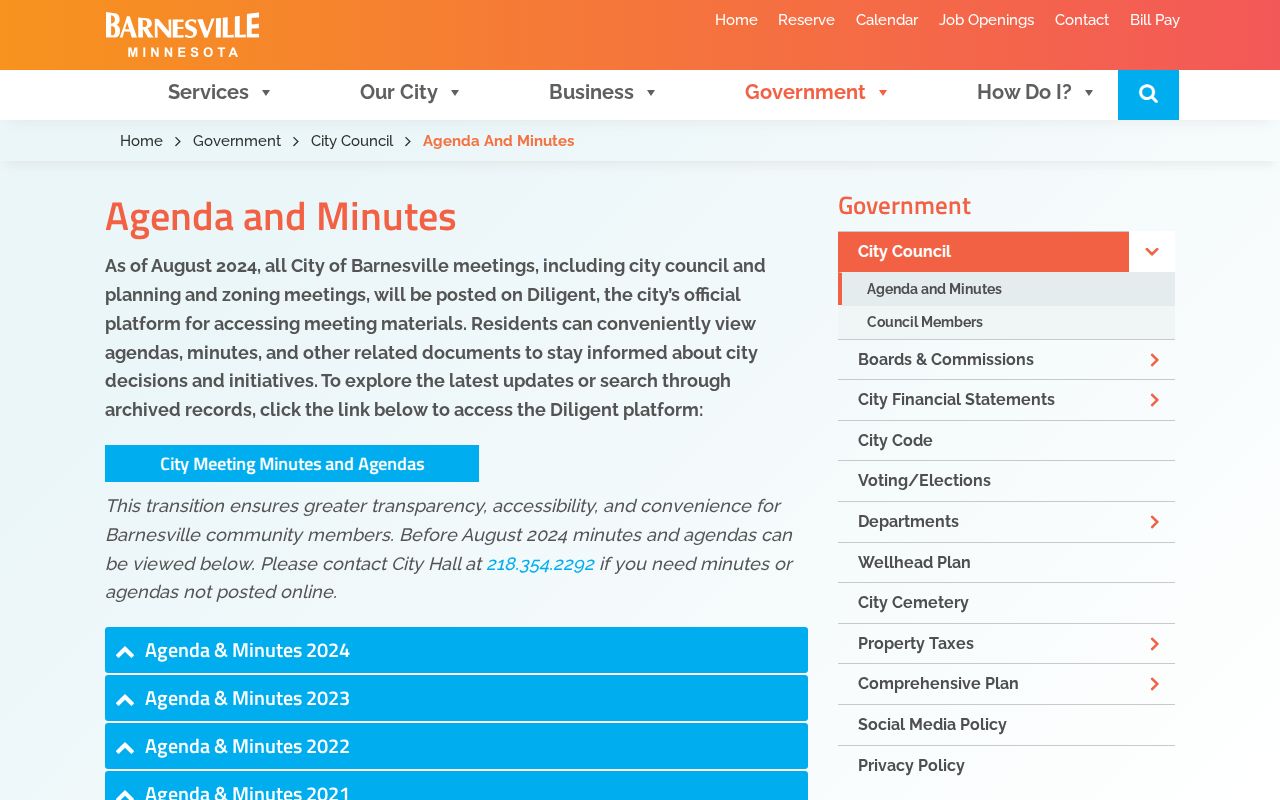The width and height of the screenshot is (1280, 800).
Task: Click the City Meeting Minutes and Agendas button
Action: pyautogui.click(x=292, y=463)
